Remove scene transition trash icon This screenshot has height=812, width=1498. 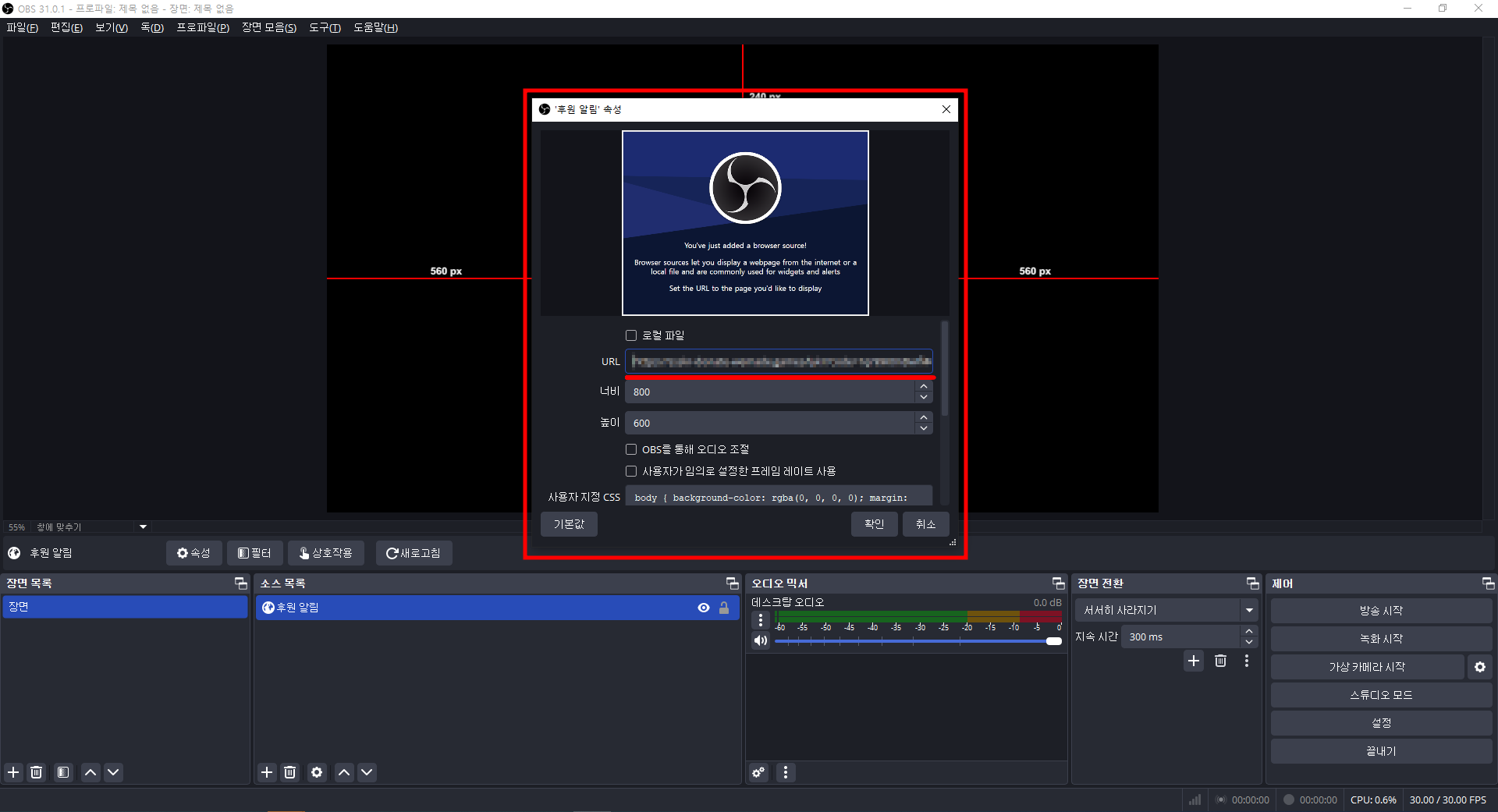pyautogui.click(x=1221, y=661)
